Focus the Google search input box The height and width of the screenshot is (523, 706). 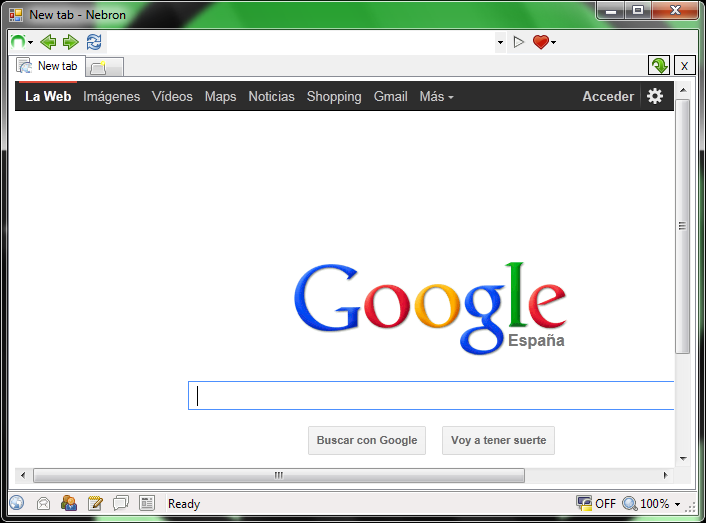431,396
